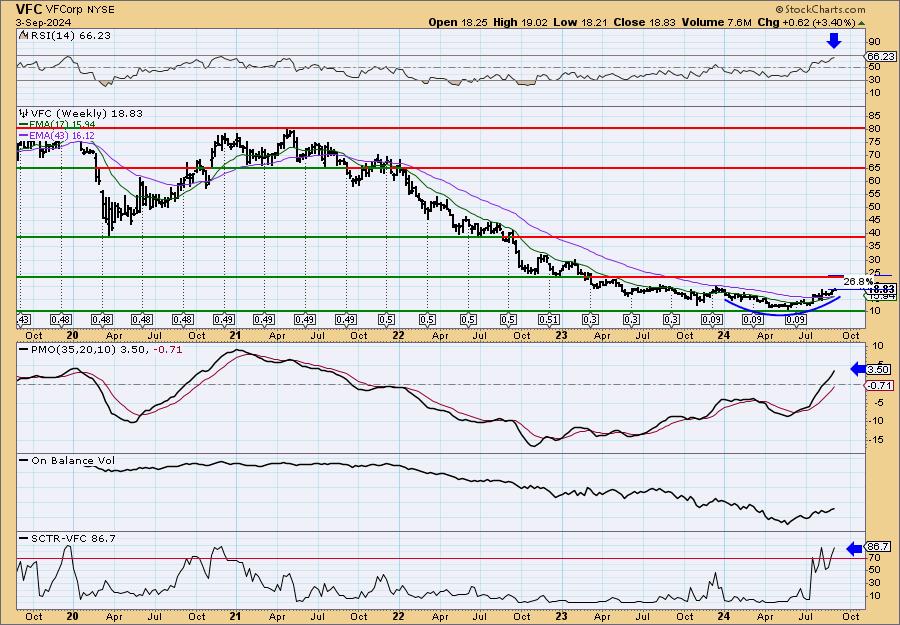Click the line icon beside RSI(14)
Screen dimensions: 900x625
click(x=23, y=36)
